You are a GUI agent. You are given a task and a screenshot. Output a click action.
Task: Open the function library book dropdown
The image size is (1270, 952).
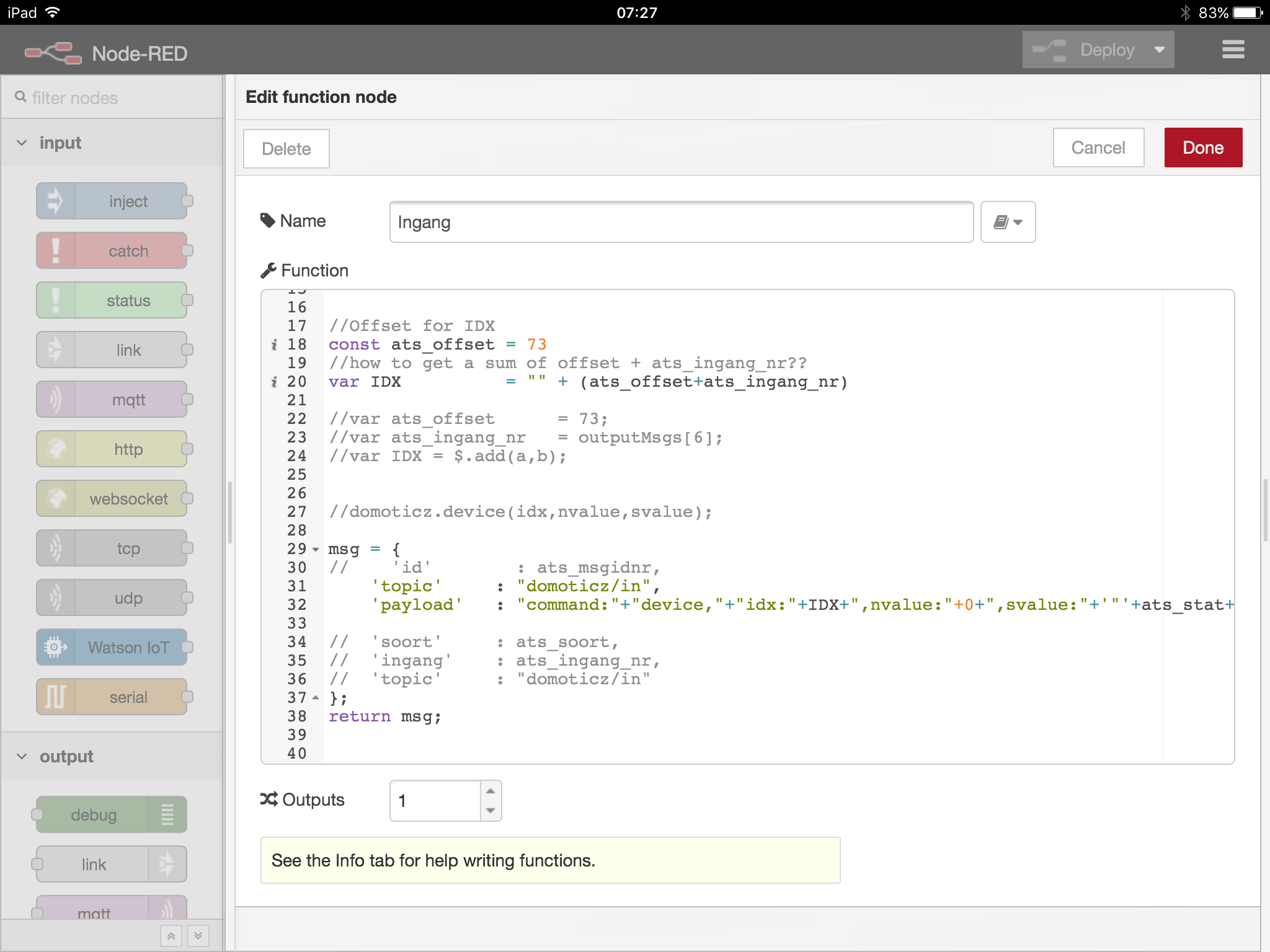(x=1008, y=222)
